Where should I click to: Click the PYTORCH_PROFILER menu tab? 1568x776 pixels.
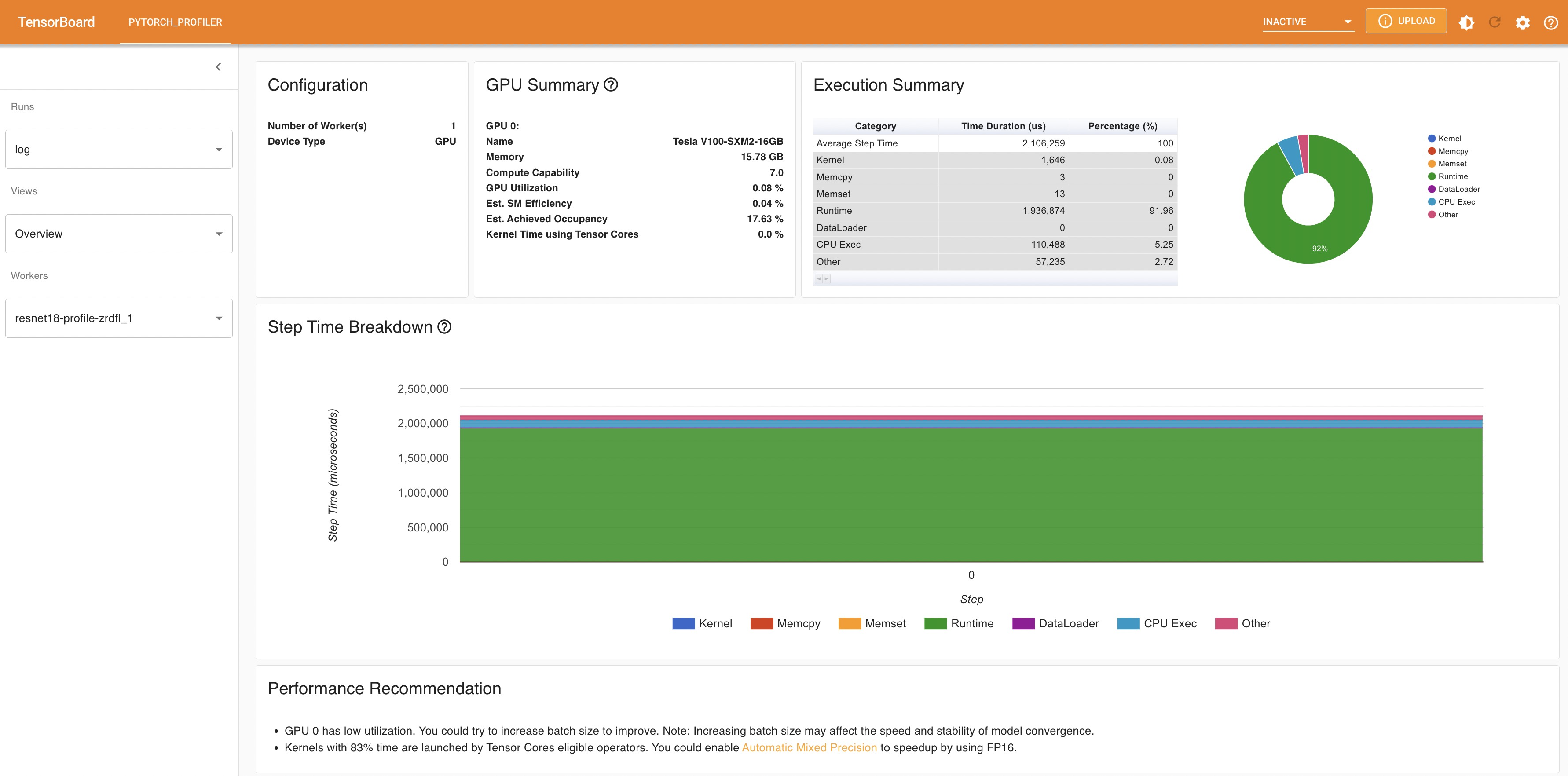pyautogui.click(x=176, y=22)
